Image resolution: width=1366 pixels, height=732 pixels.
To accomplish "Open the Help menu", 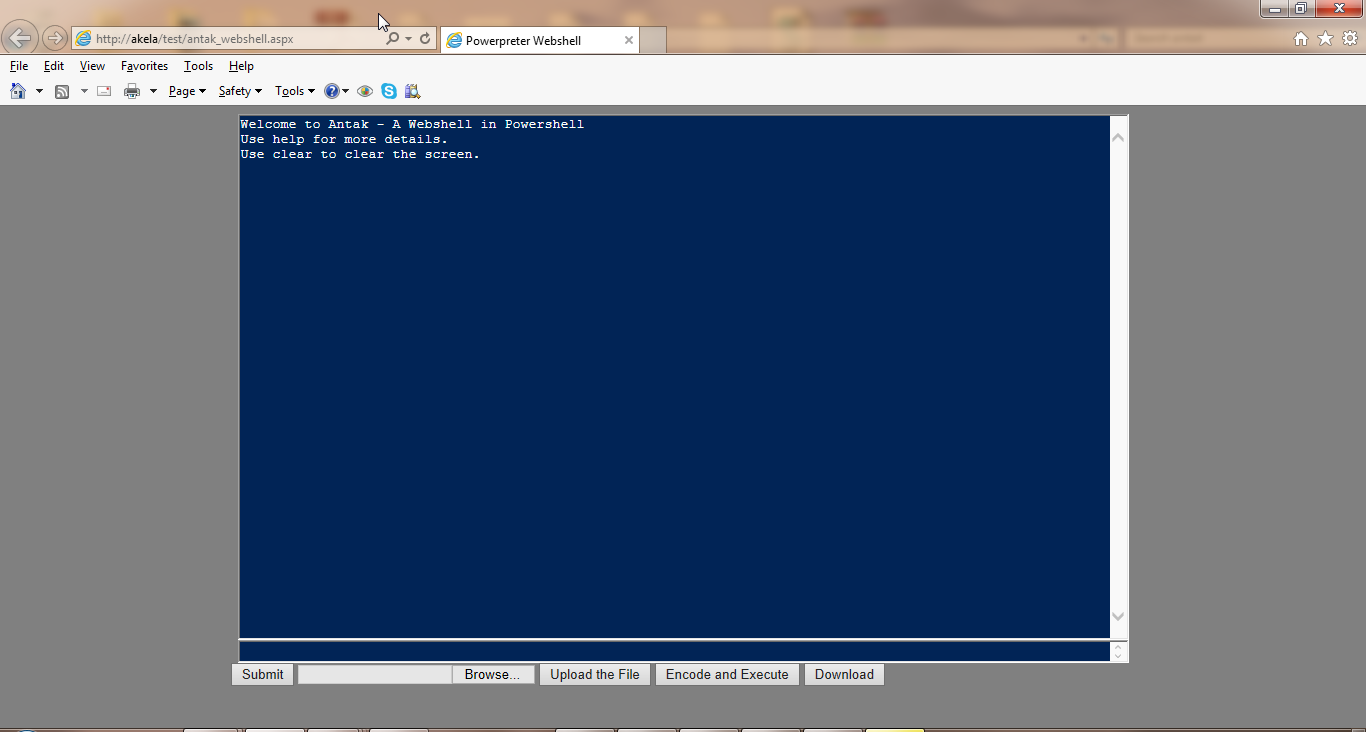I will (x=241, y=66).
